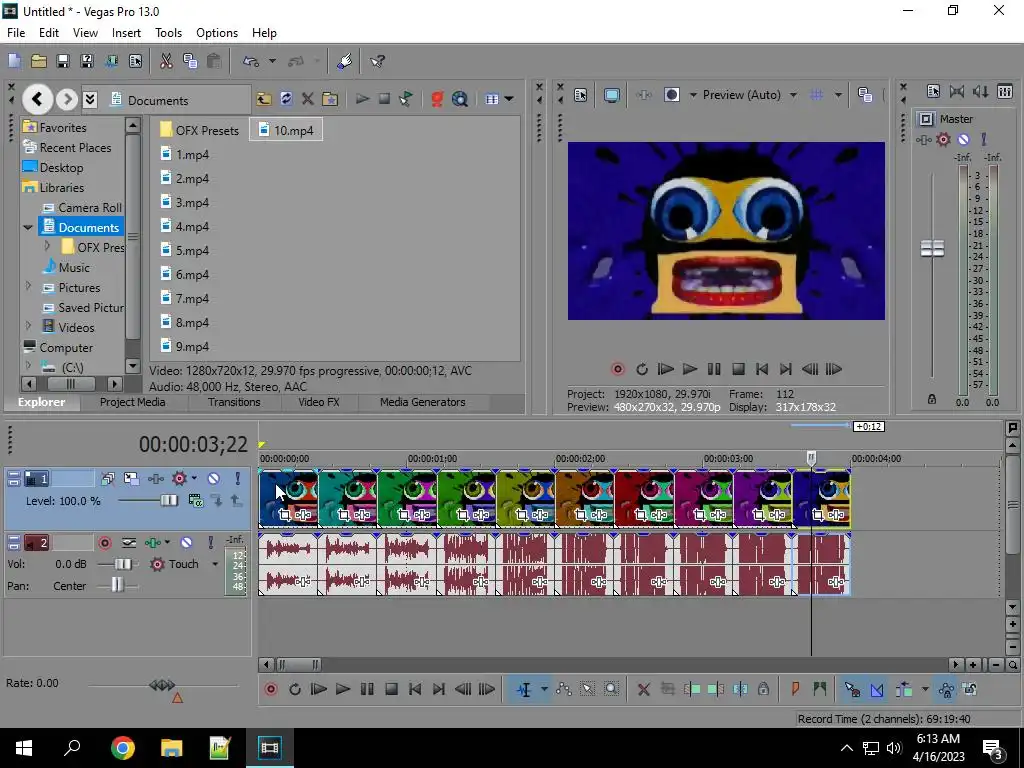The image size is (1024, 768).
Task: Save the project with the floppy disk icon
Action: coord(63,61)
